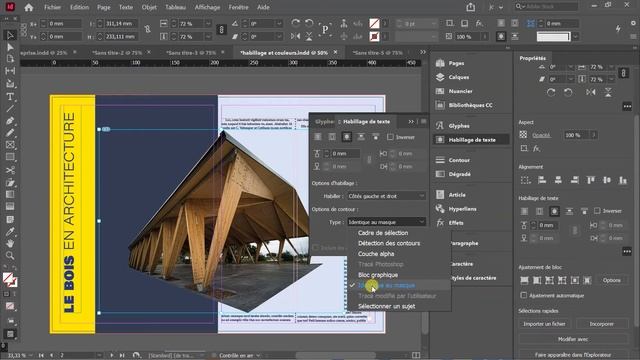Image resolution: width=640 pixels, height=360 pixels.
Task: Select the Type tool
Action: 10,97
